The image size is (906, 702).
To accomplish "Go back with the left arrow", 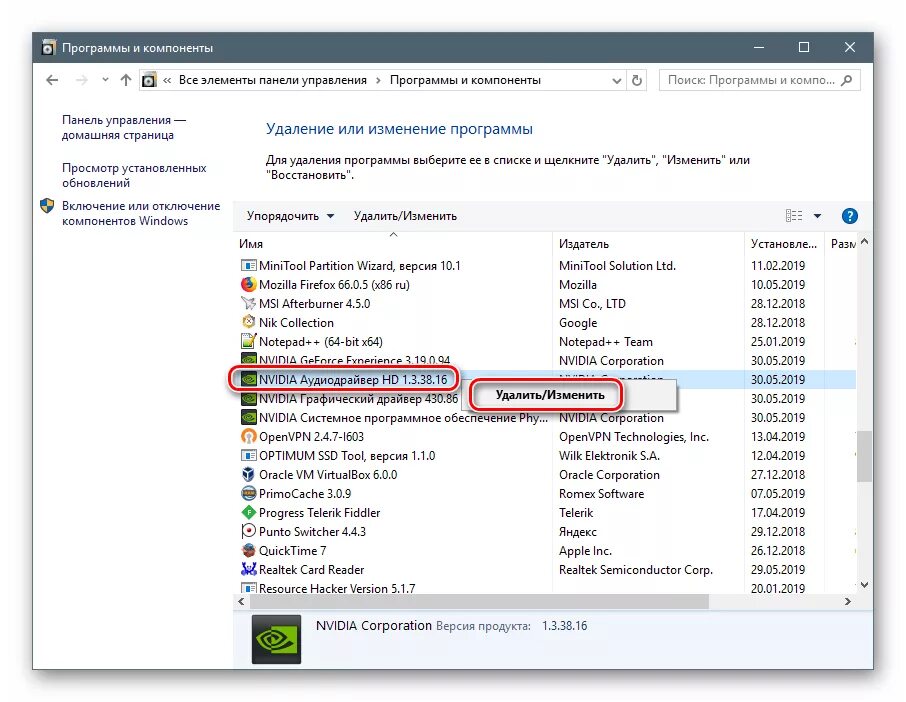I will [52, 80].
